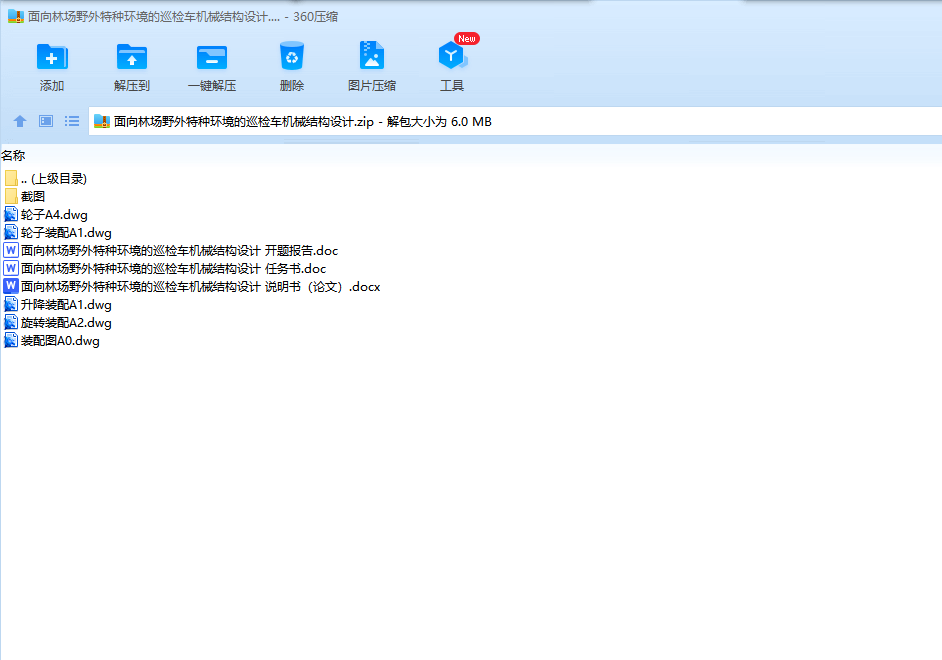Click the 360压缩 app icon in title bar
942x660 pixels.
pos(16,16)
